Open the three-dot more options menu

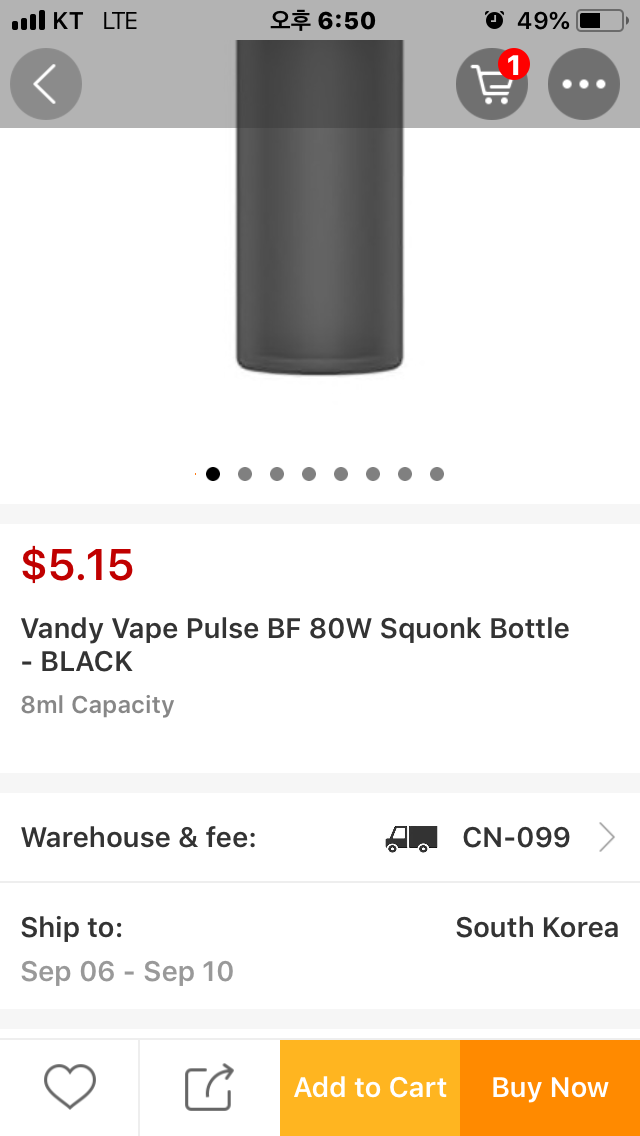pos(584,84)
